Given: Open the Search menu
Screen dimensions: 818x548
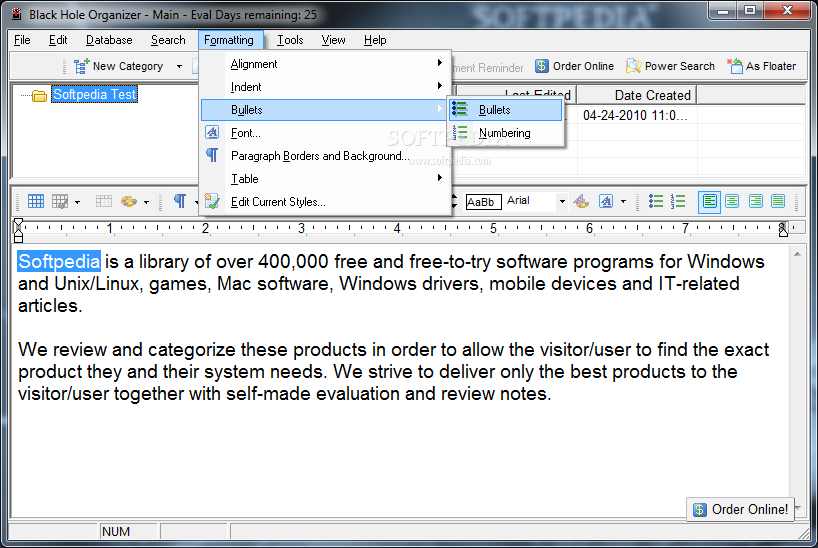Looking at the screenshot, I should [x=168, y=40].
